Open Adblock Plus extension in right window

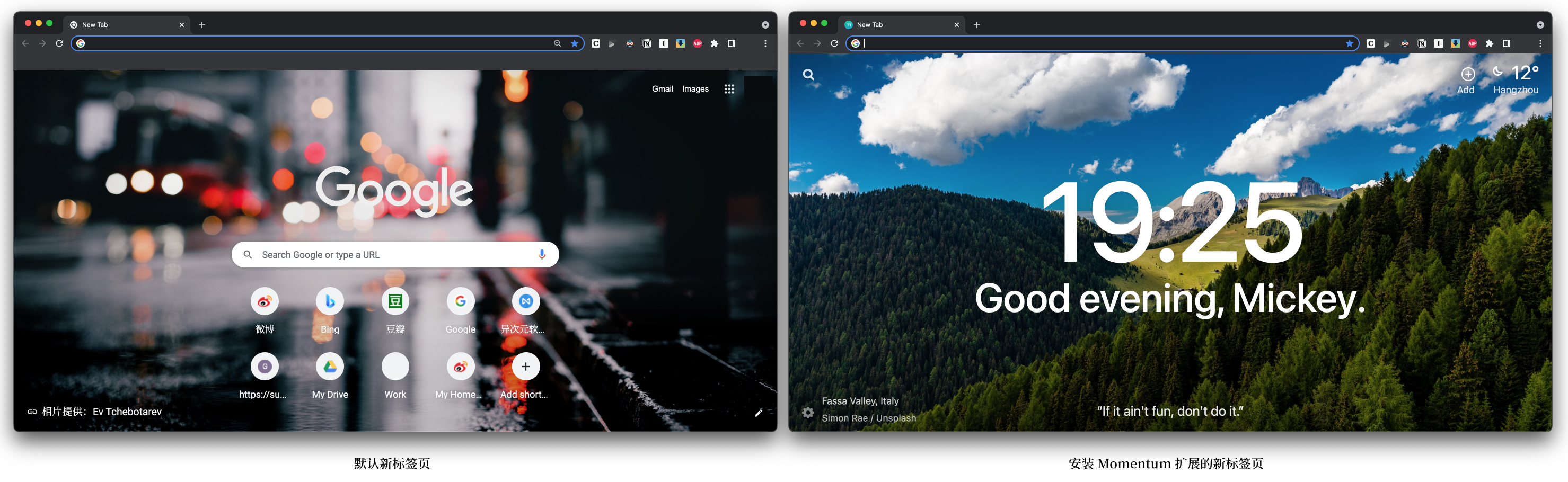pyautogui.click(x=1473, y=43)
